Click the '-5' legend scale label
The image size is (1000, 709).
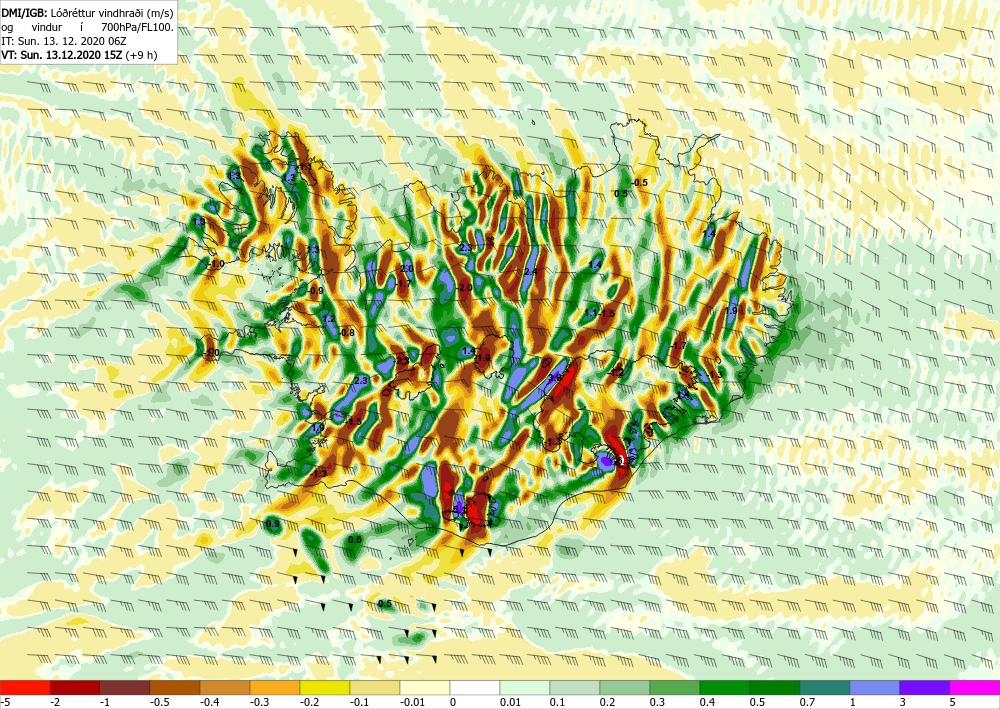tap(5, 702)
